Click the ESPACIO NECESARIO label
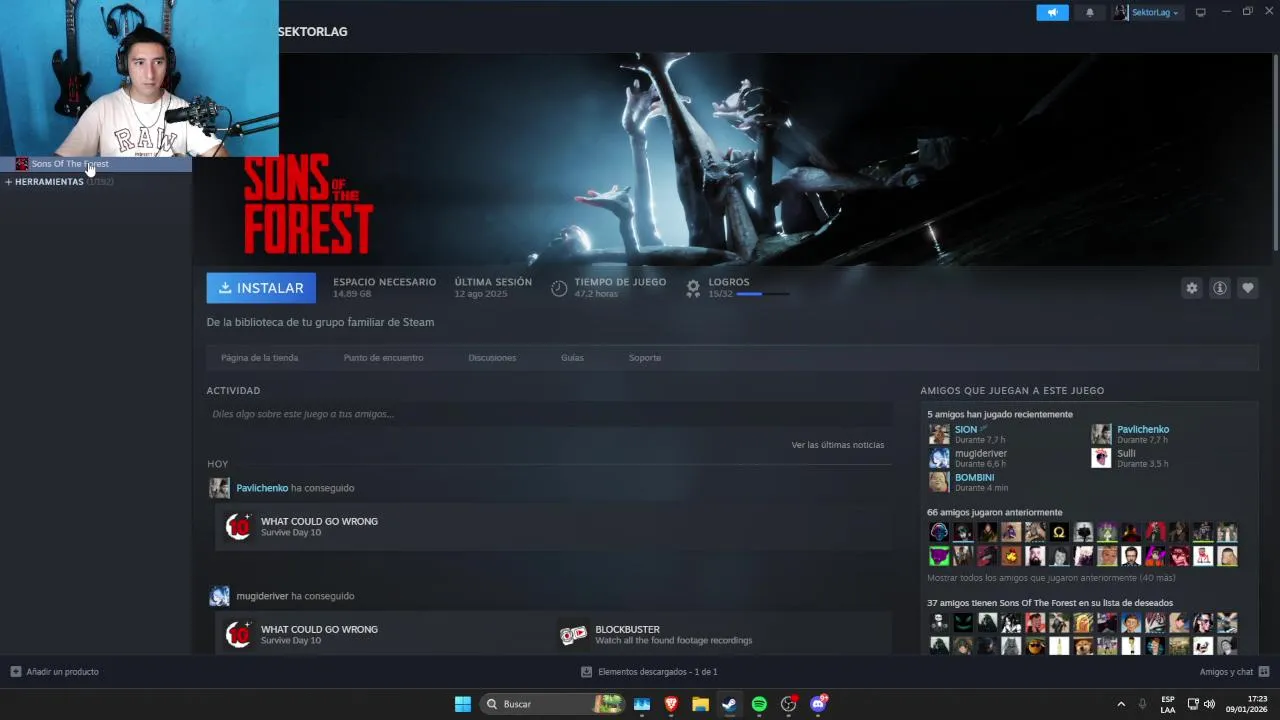This screenshot has height=720, width=1280. click(384, 282)
